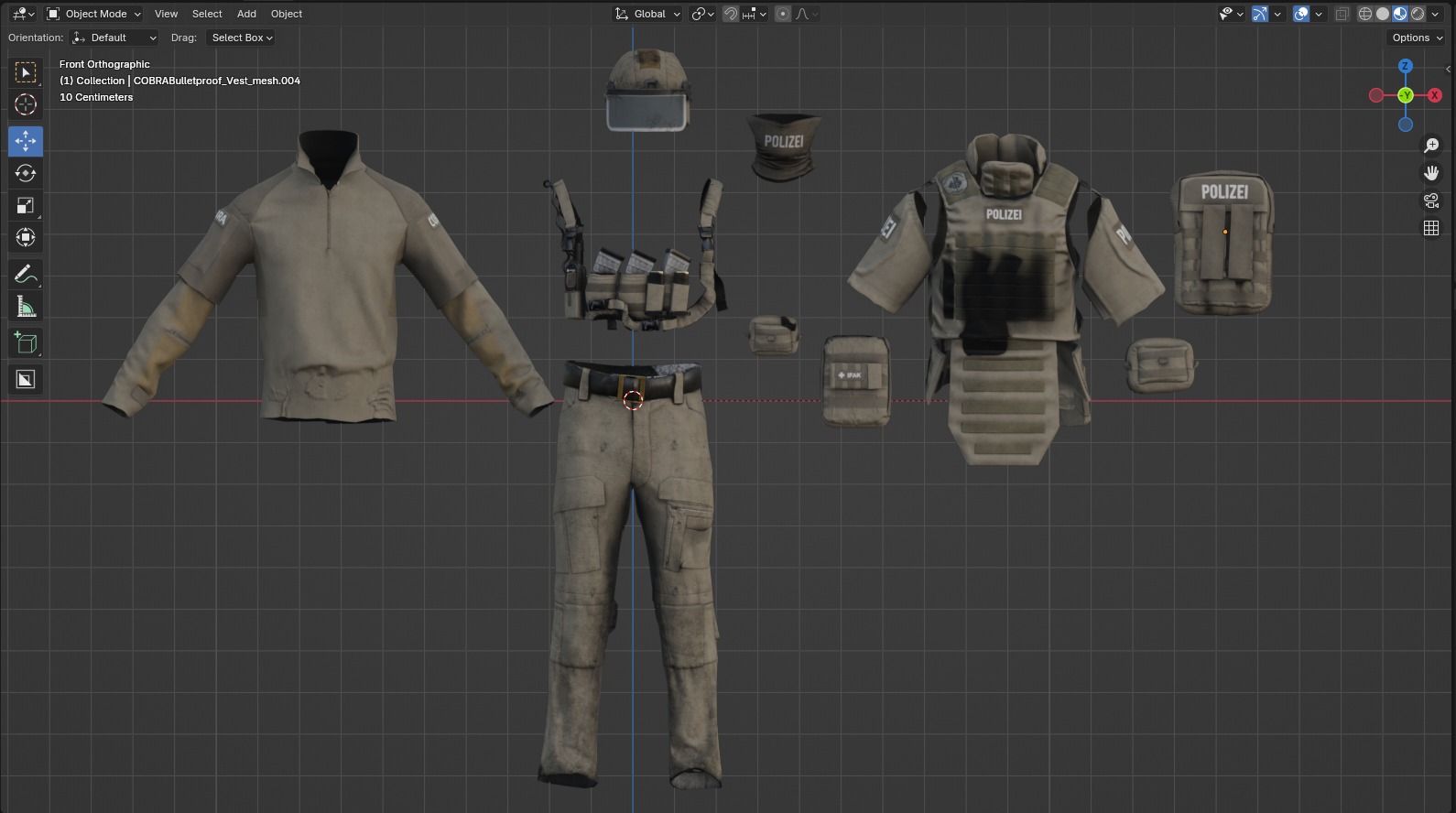Image resolution: width=1456 pixels, height=813 pixels.
Task: Toggle viewport gizmos
Action: (1260, 14)
